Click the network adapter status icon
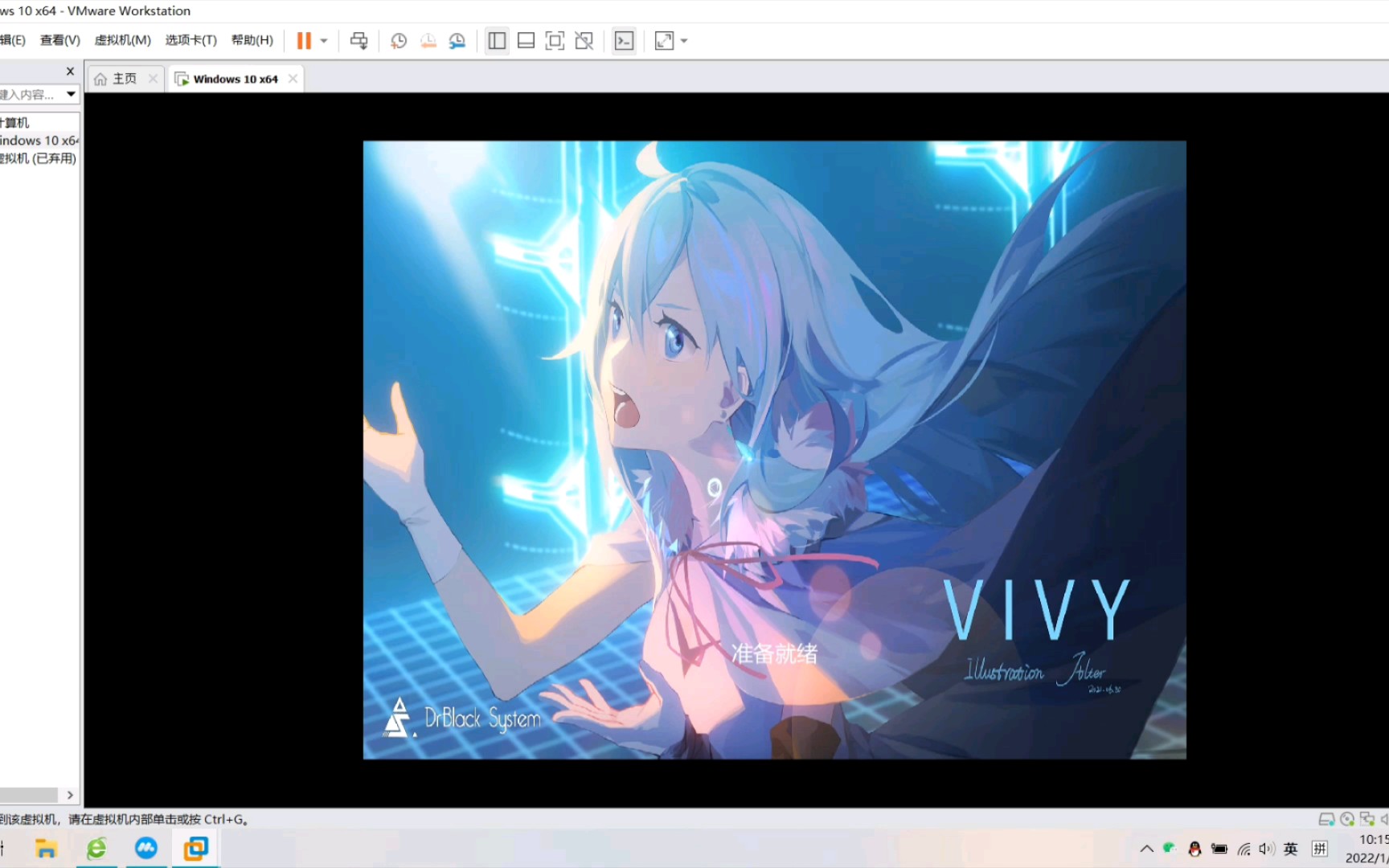 1366,819
